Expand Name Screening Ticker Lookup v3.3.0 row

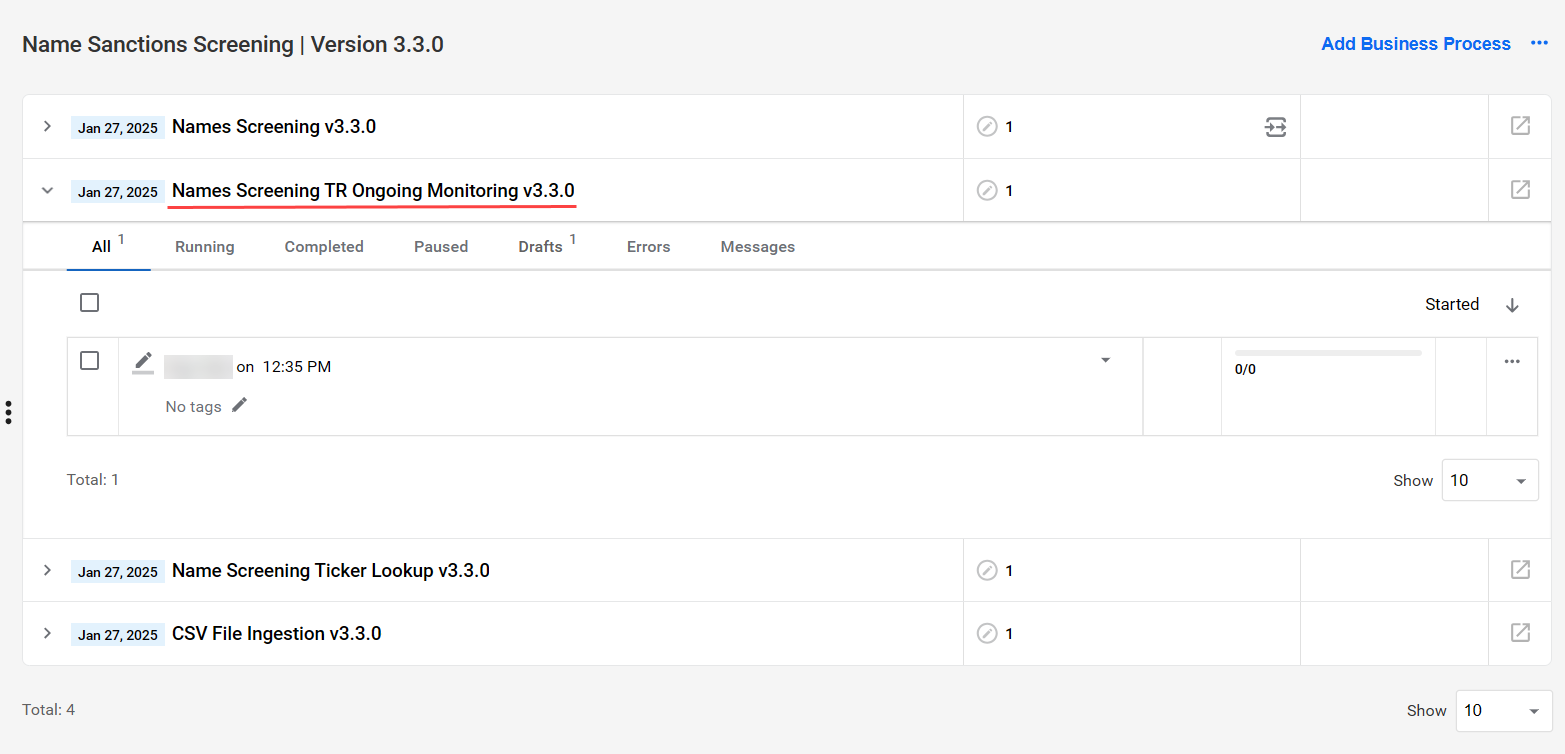(47, 570)
